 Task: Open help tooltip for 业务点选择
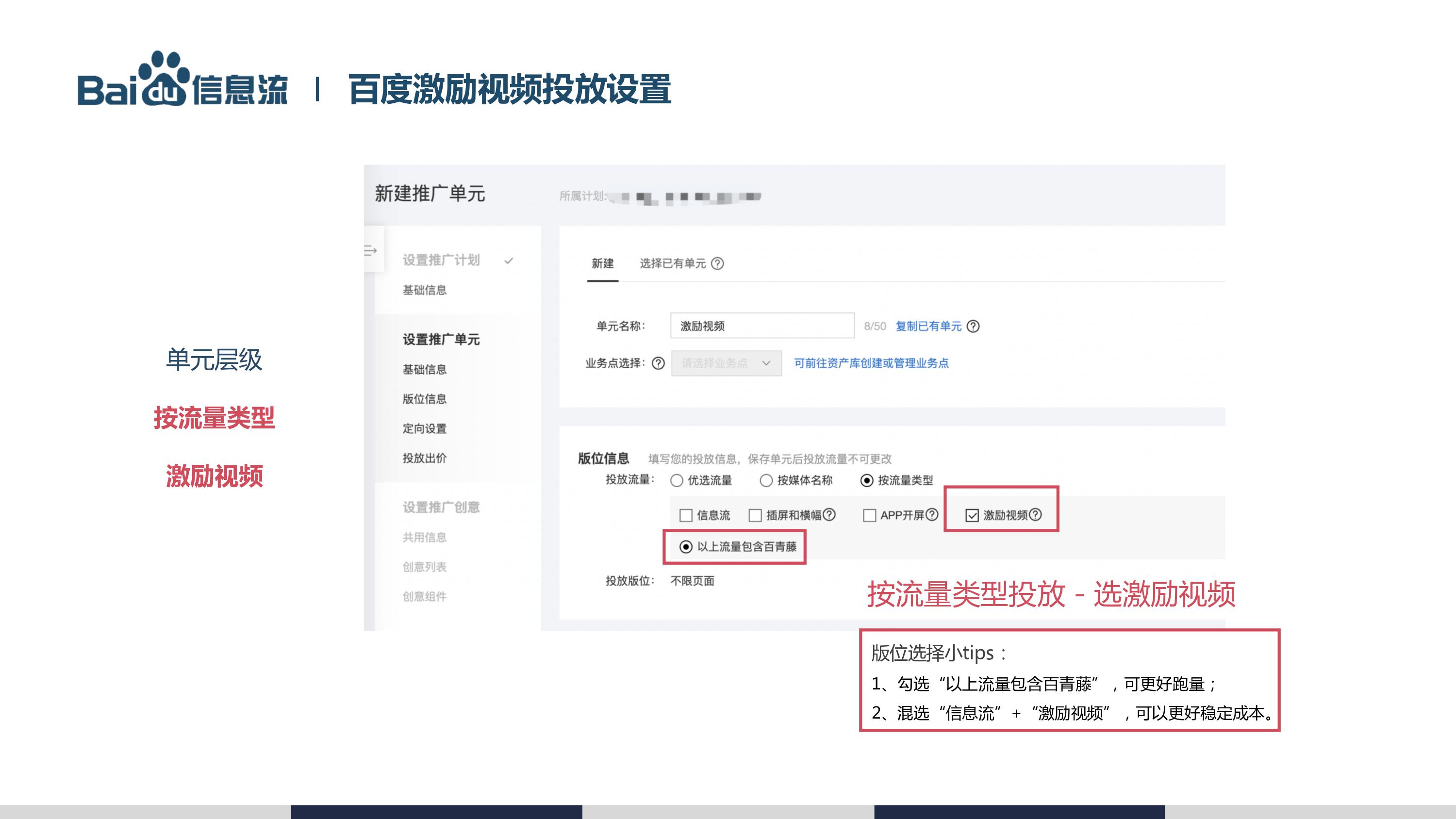tap(658, 364)
